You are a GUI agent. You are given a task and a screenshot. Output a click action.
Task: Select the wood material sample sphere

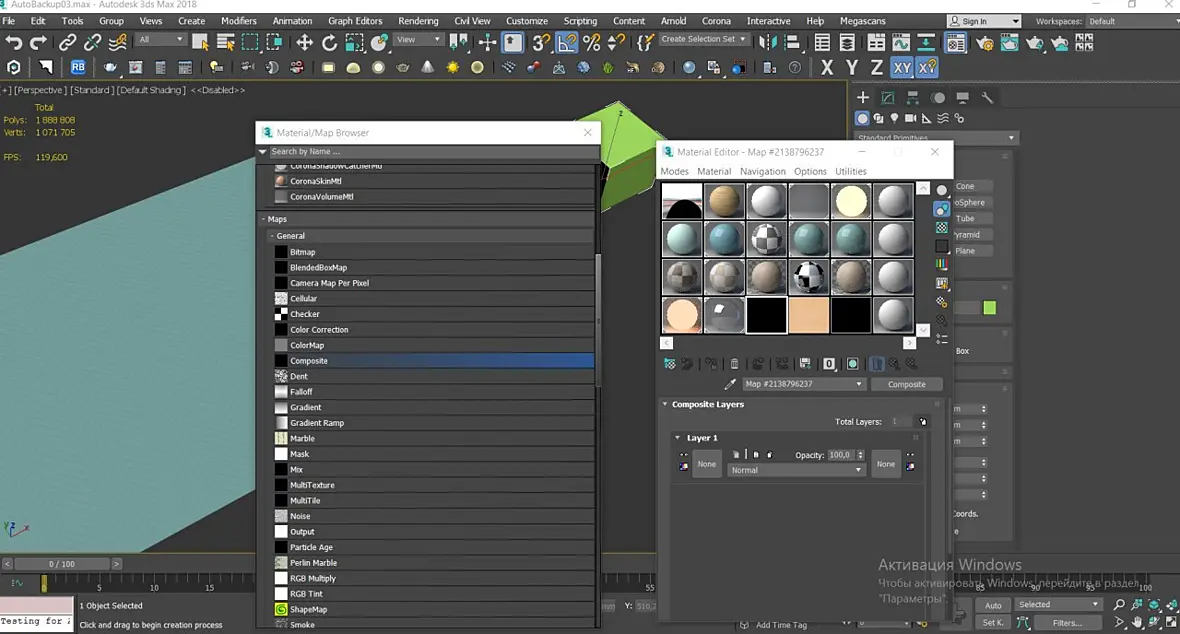[x=725, y=201]
